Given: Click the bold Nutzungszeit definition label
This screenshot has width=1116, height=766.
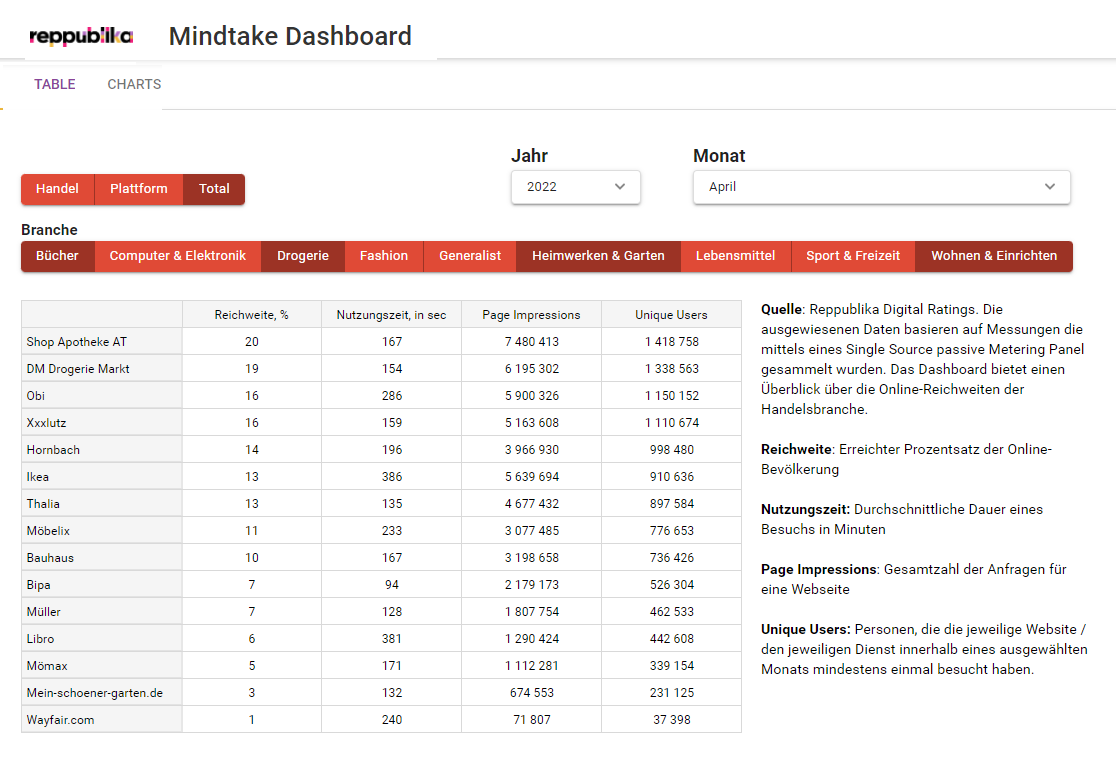Looking at the screenshot, I should click(x=805, y=510).
